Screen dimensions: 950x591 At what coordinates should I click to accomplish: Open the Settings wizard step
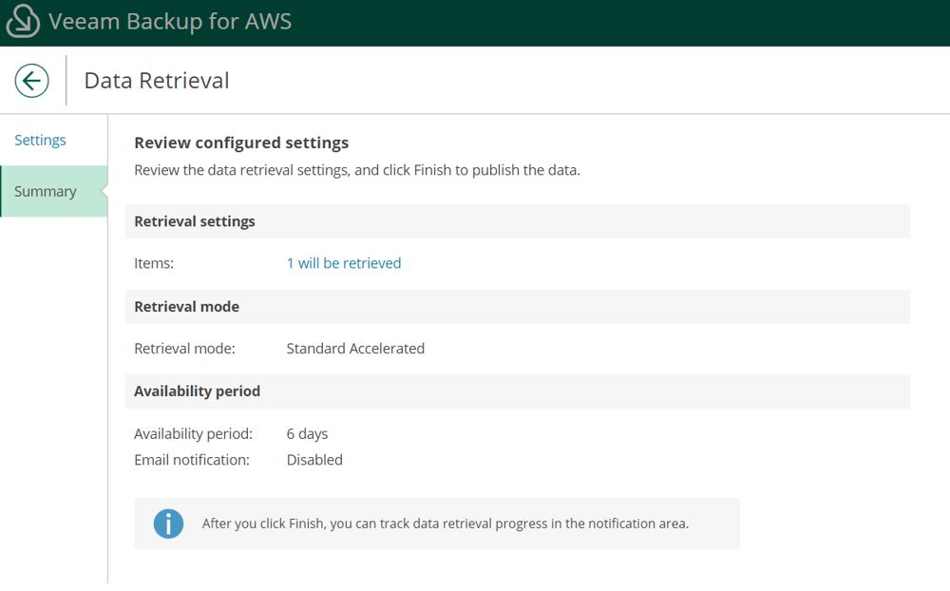click(x=40, y=140)
